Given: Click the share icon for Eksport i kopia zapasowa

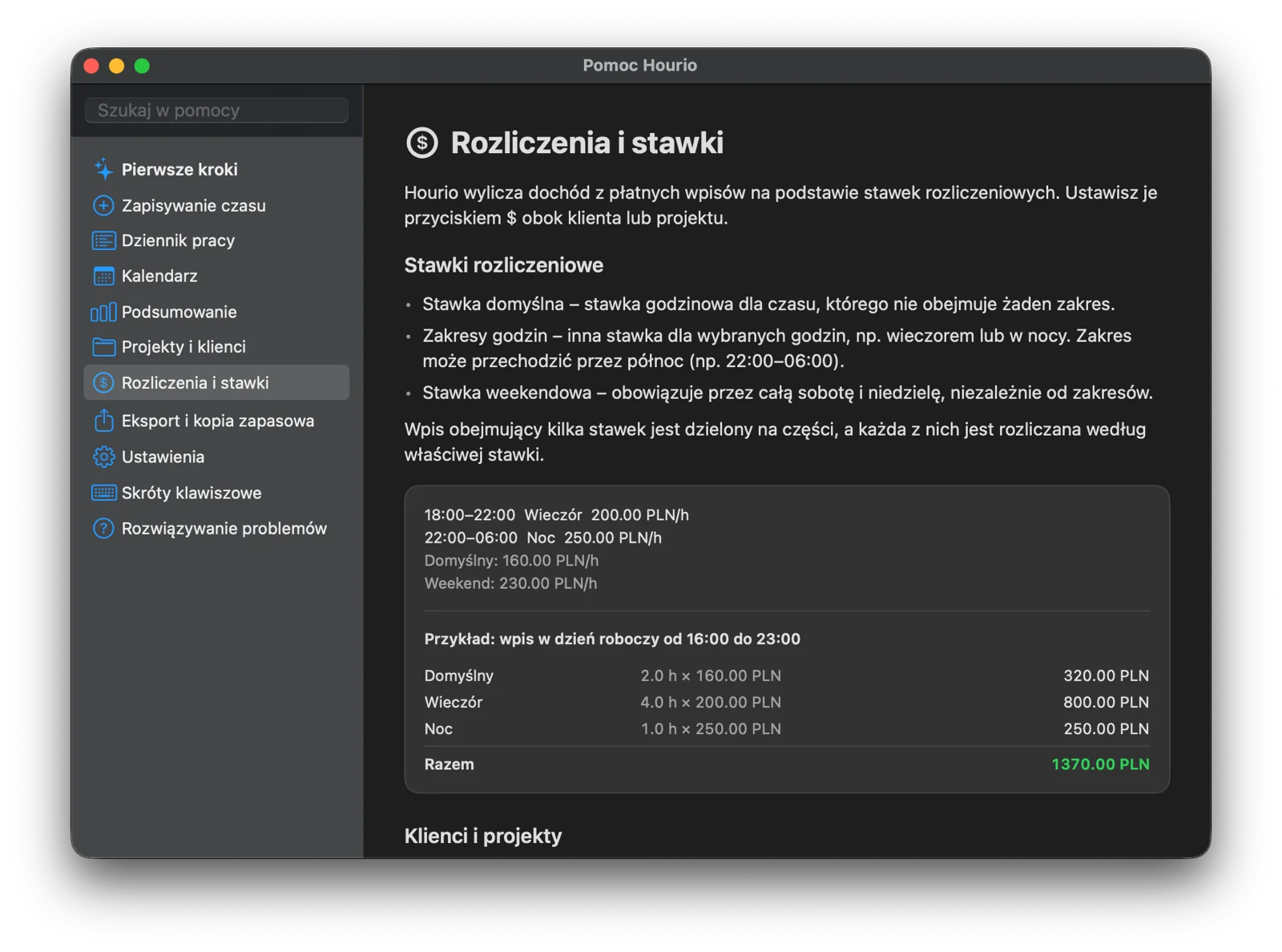Looking at the screenshot, I should point(103,420).
